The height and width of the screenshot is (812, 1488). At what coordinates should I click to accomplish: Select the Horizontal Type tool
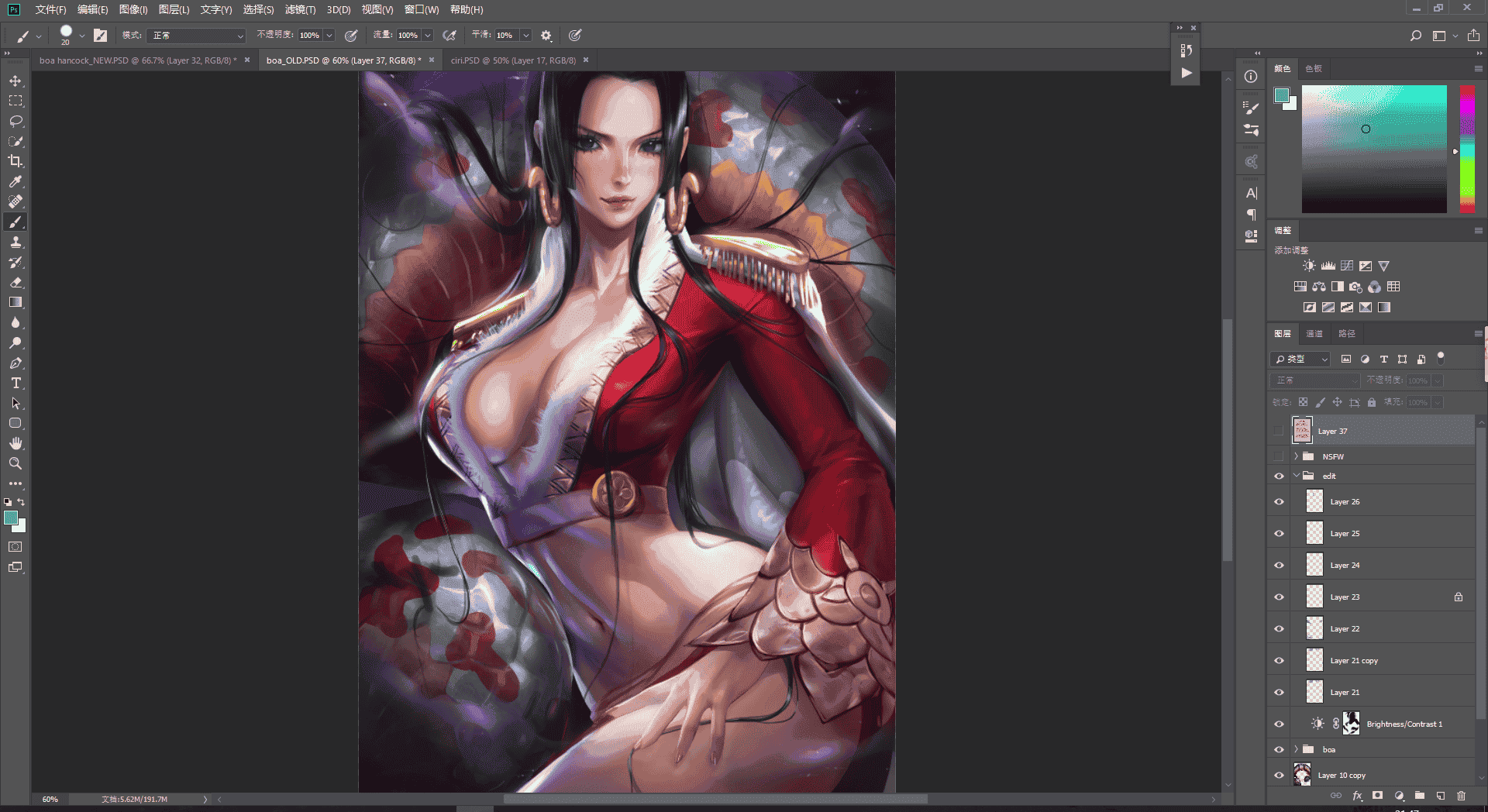pos(15,383)
